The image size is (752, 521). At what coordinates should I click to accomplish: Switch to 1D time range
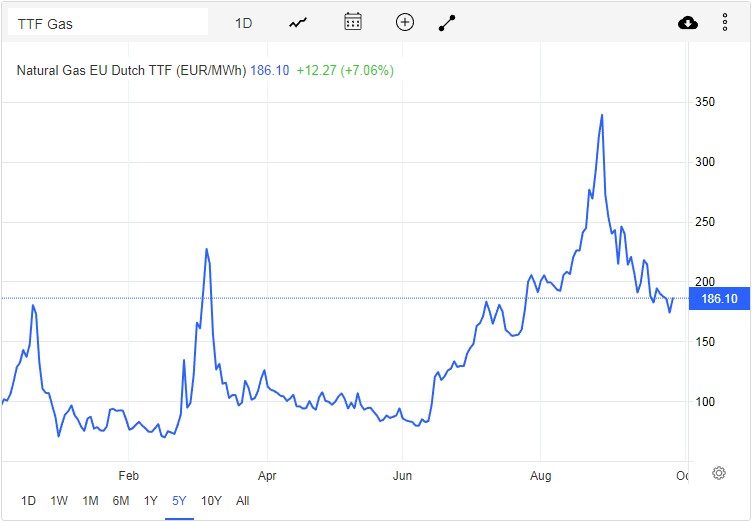(x=28, y=501)
